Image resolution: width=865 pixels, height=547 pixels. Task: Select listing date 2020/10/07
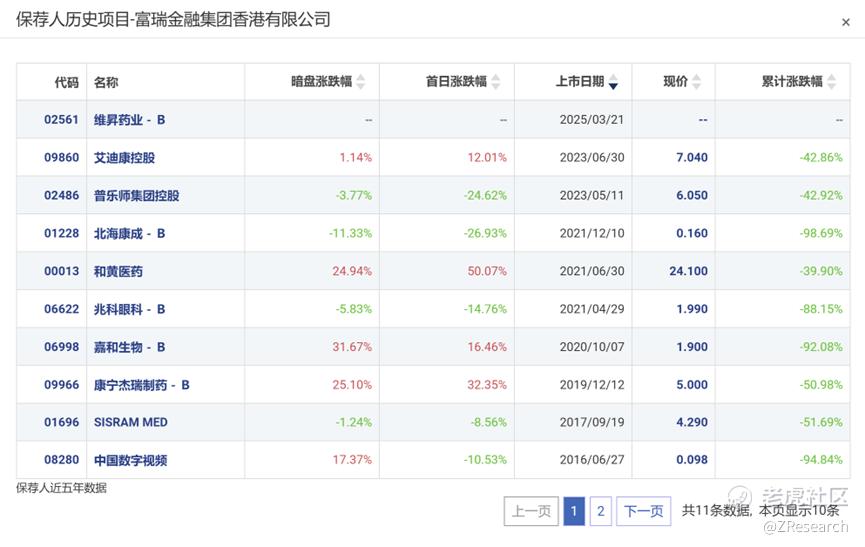tap(592, 347)
